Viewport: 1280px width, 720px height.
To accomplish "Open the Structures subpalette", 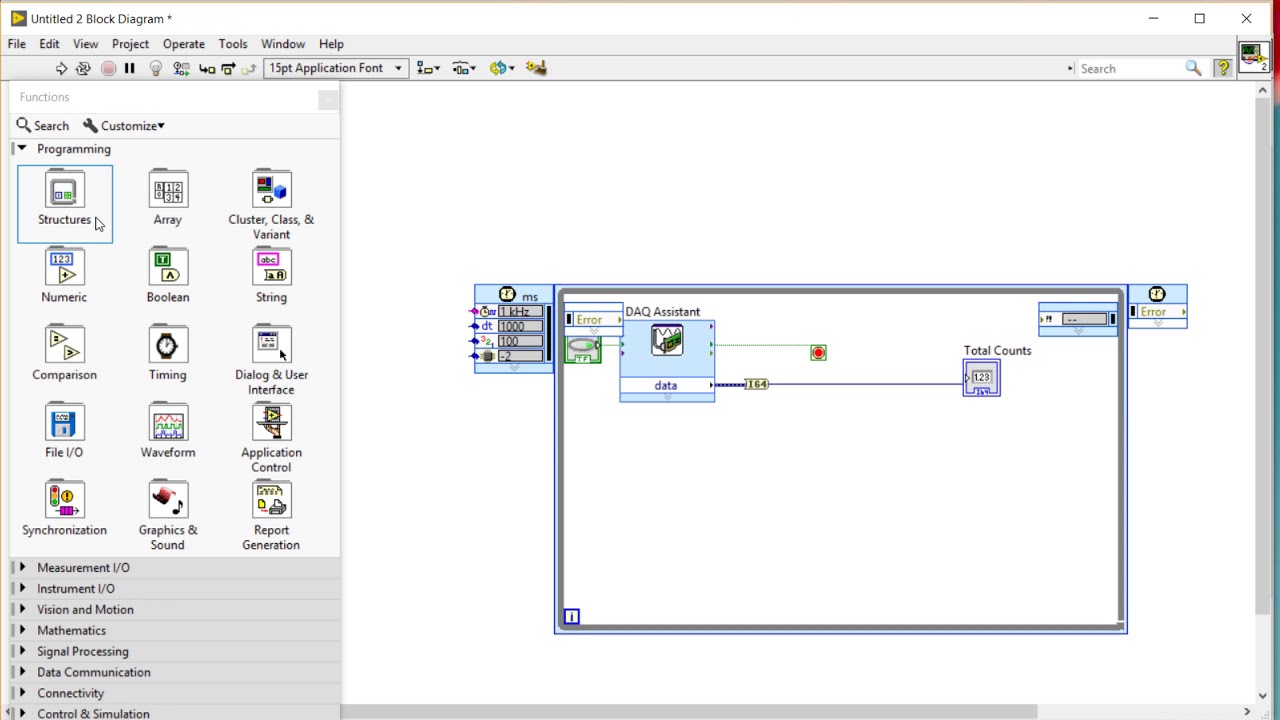I will (65, 204).
